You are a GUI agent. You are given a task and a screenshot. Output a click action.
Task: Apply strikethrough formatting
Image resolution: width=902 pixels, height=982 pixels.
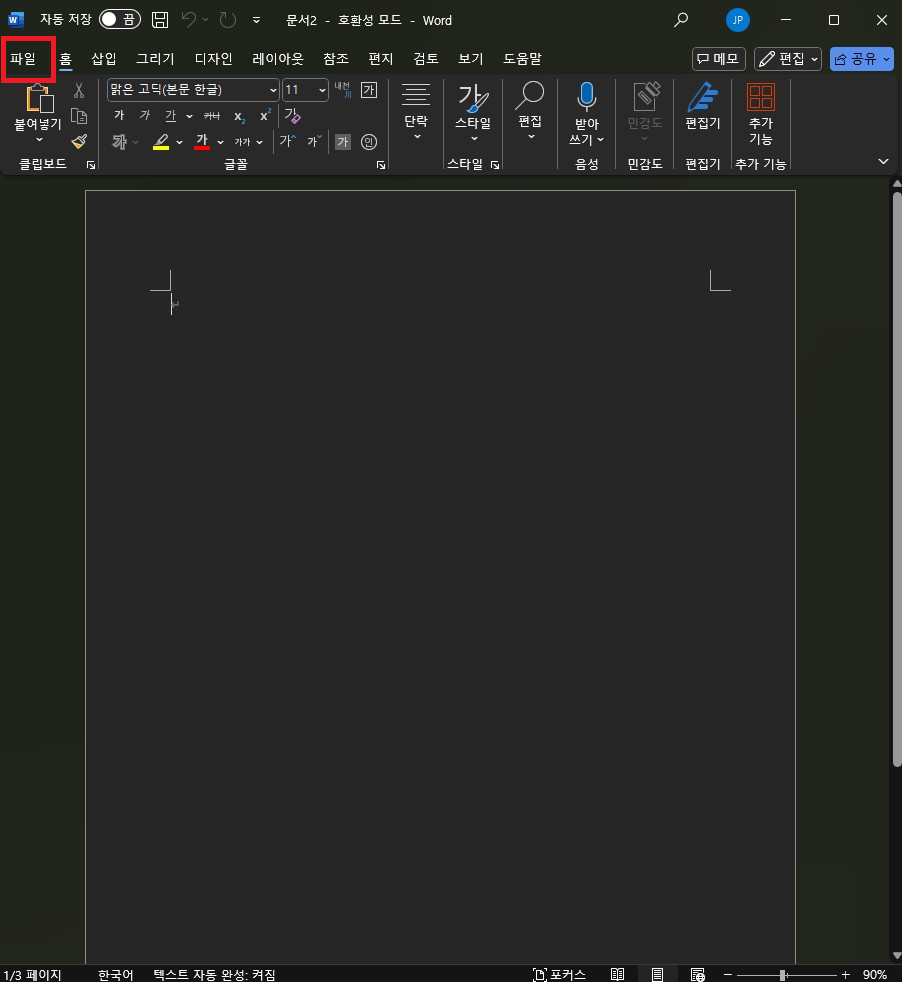pos(212,116)
